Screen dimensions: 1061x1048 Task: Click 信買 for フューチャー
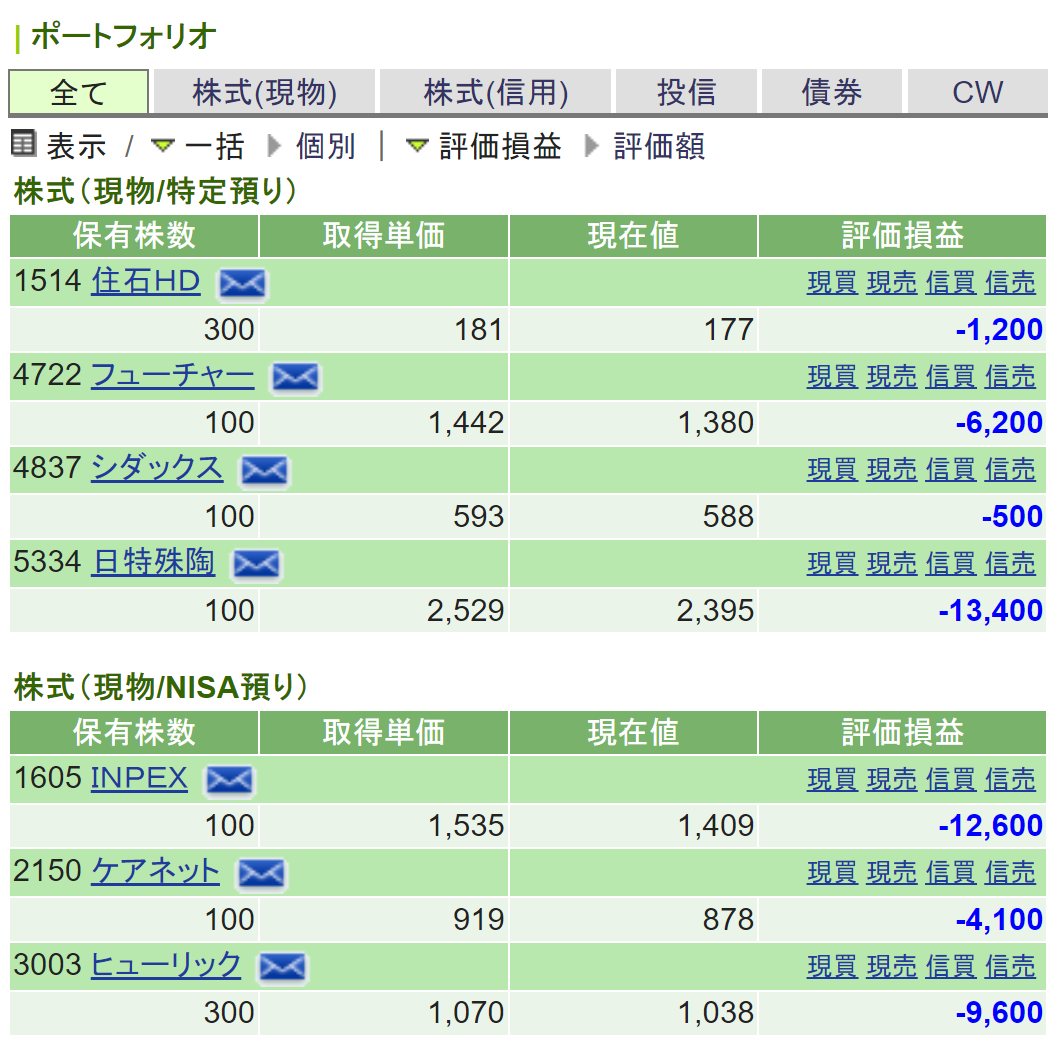951,376
